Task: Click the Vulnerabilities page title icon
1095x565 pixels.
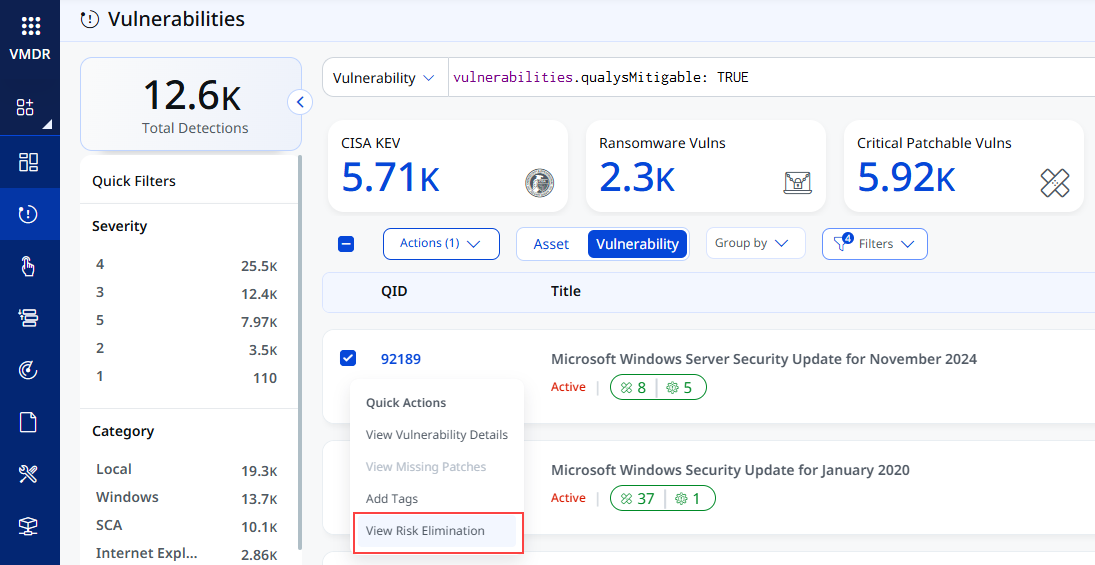Action: (x=90, y=19)
